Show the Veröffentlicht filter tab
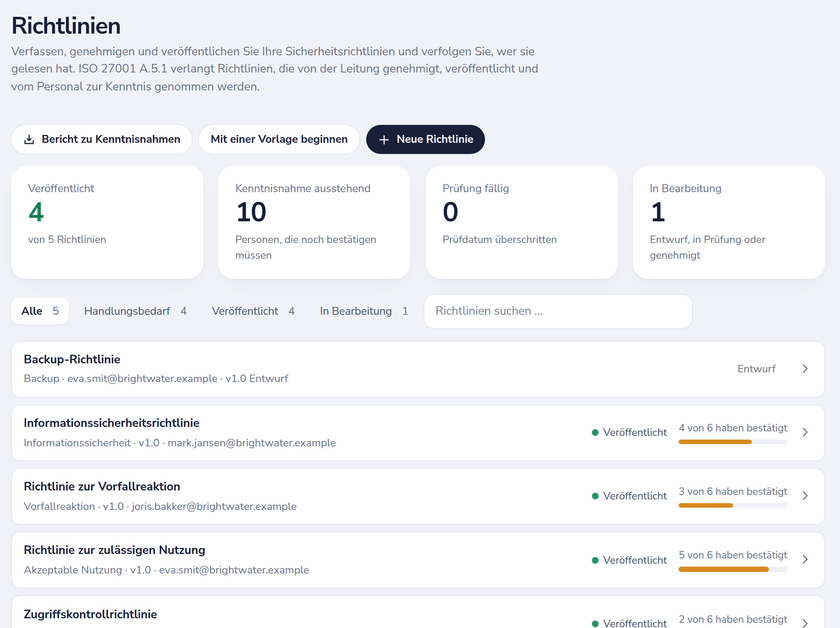Image resolution: width=840 pixels, height=628 pixels. tap(253, 311)
